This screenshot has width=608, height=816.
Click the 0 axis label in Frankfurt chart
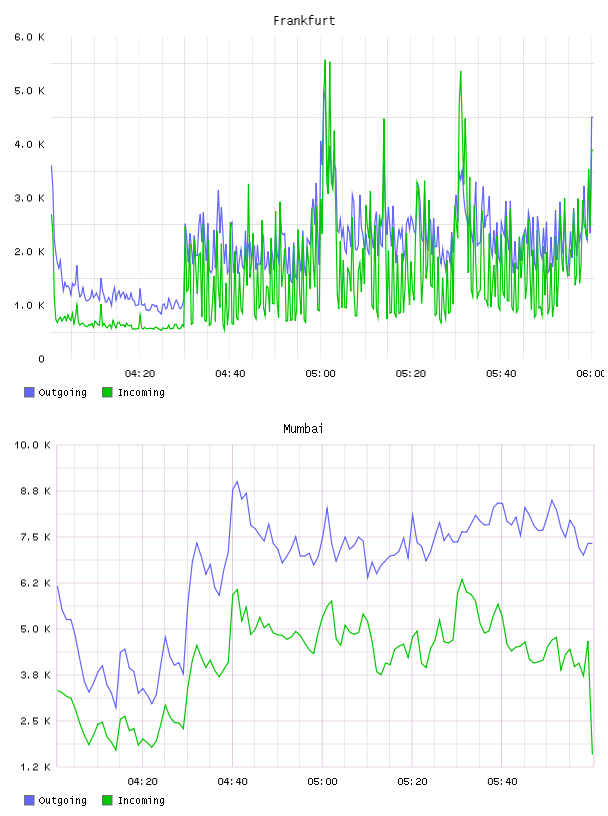click(x=42, y=359)
